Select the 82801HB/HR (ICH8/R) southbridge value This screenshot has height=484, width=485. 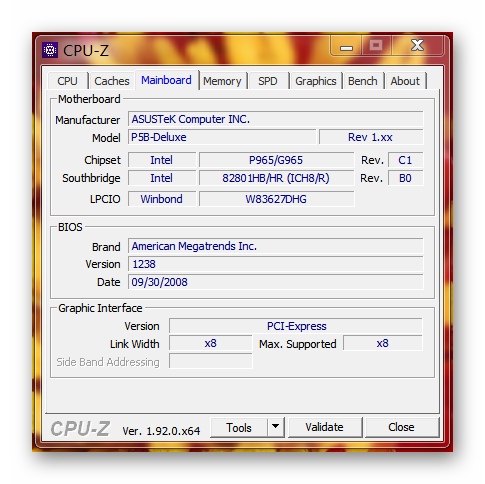(276, 178)
